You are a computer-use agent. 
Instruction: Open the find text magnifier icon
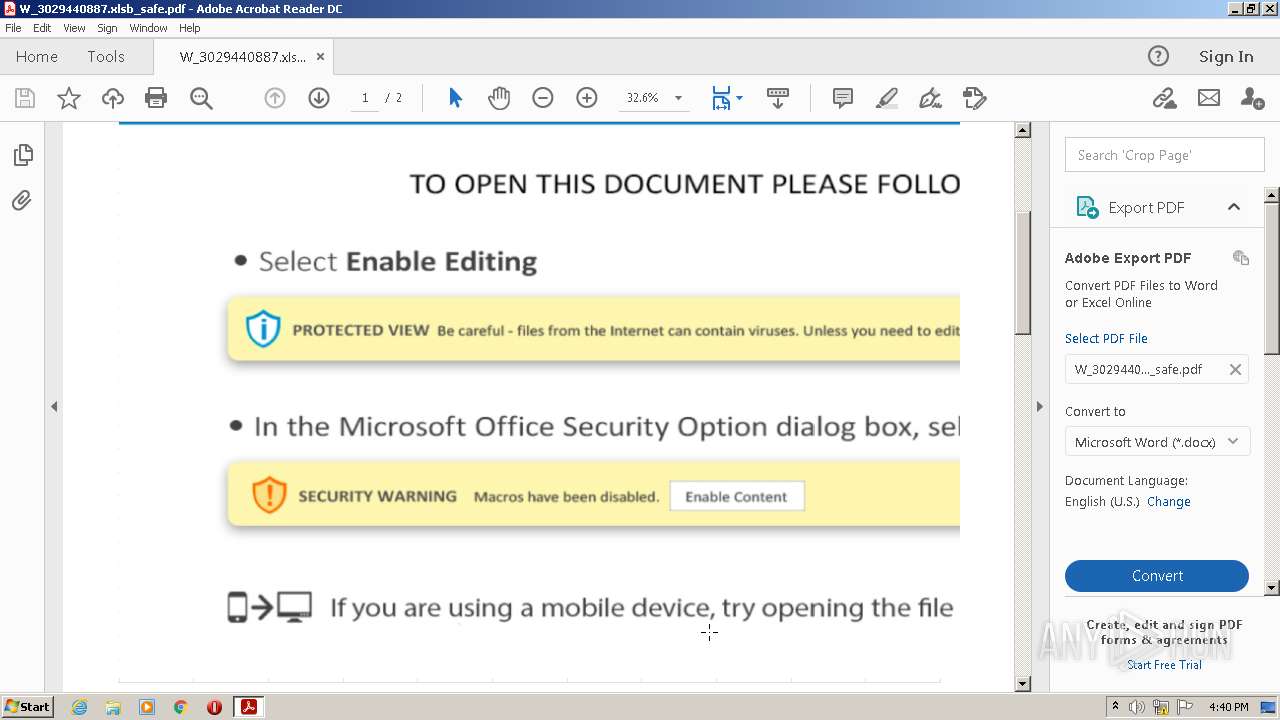click(201, 98)
